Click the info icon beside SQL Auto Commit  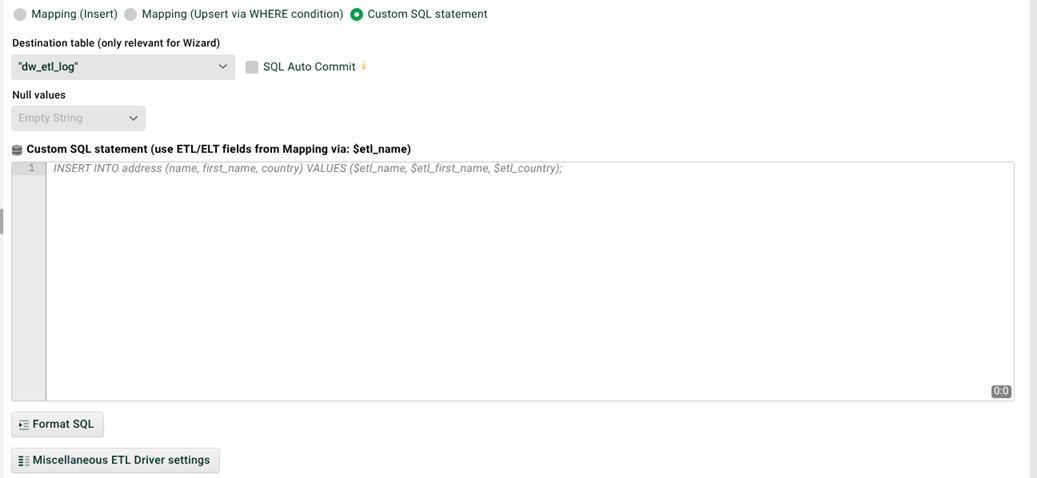pos(364,66)
